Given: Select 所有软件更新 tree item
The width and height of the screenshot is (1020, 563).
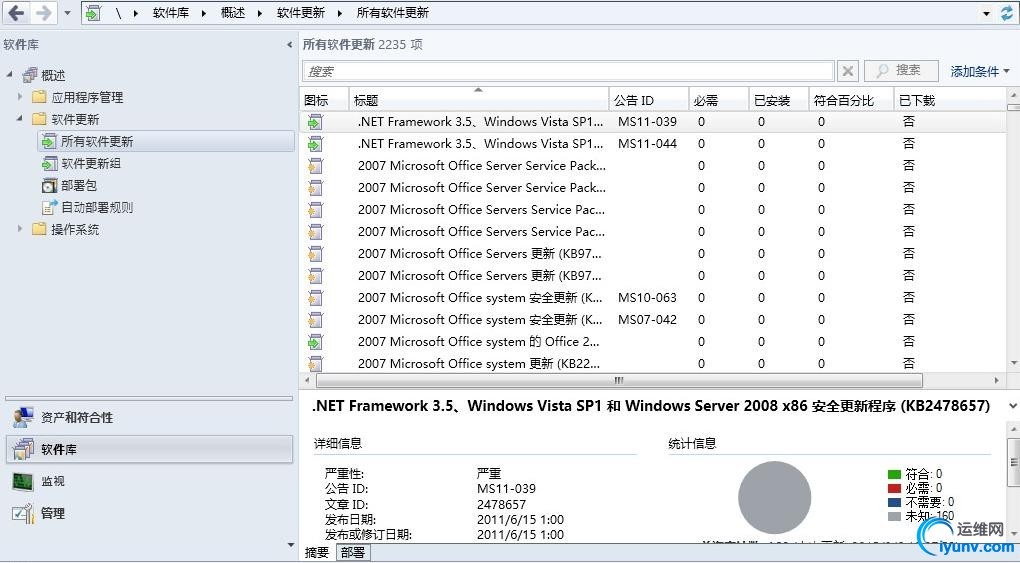Looking at the screenshot, I should coord(166,141).
